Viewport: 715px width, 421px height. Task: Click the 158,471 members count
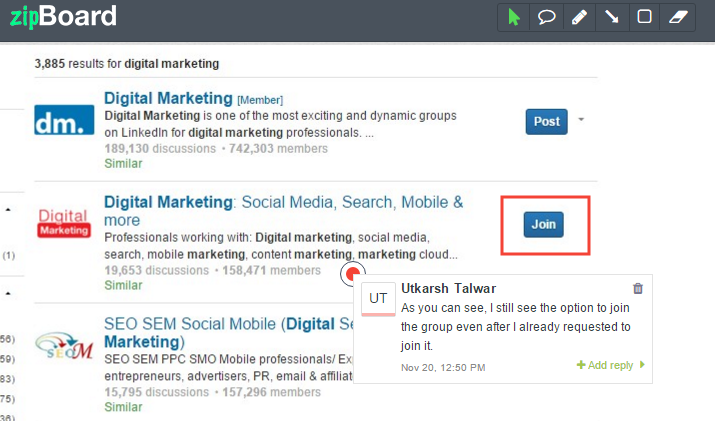coord(271,270)
